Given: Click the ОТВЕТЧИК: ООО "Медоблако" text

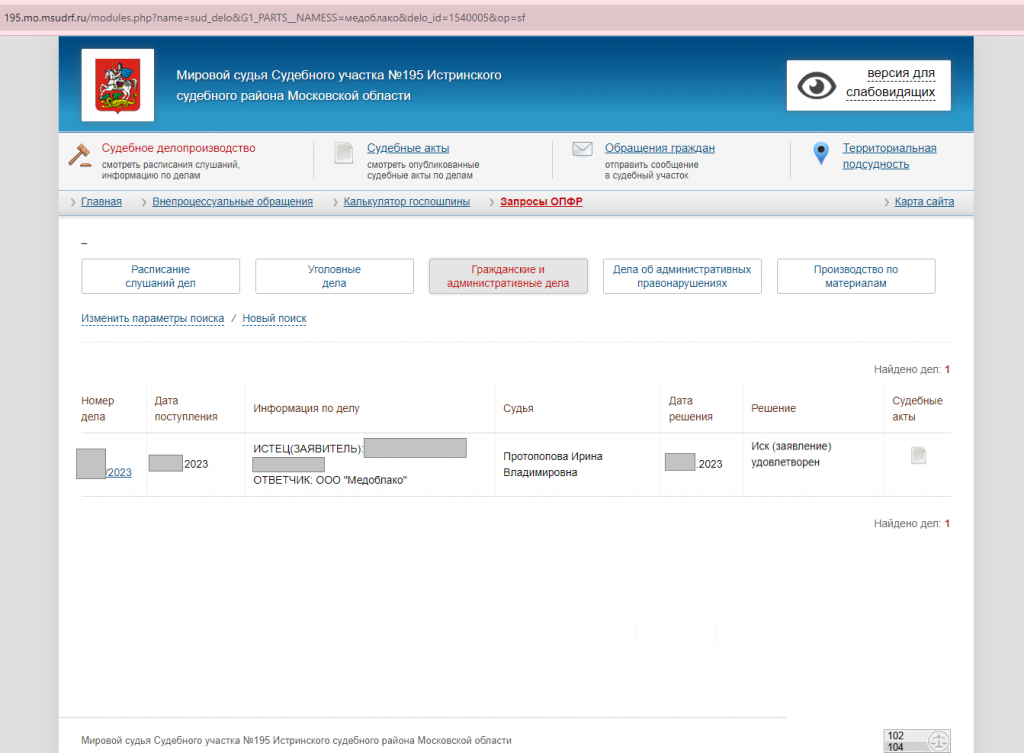Looking at the screenshot, I should coord(330,480).
